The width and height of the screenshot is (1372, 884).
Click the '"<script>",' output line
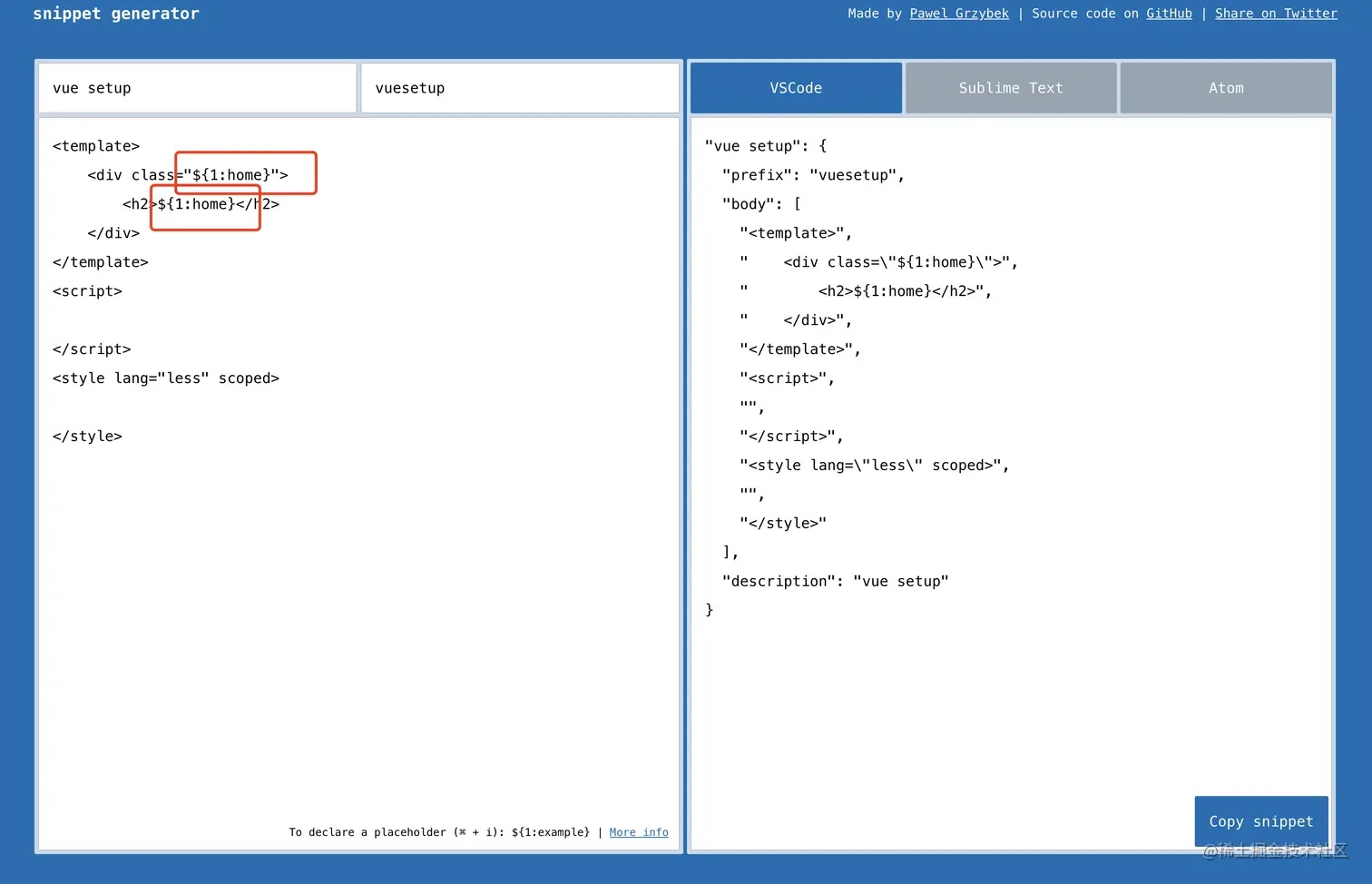point(787,378)
